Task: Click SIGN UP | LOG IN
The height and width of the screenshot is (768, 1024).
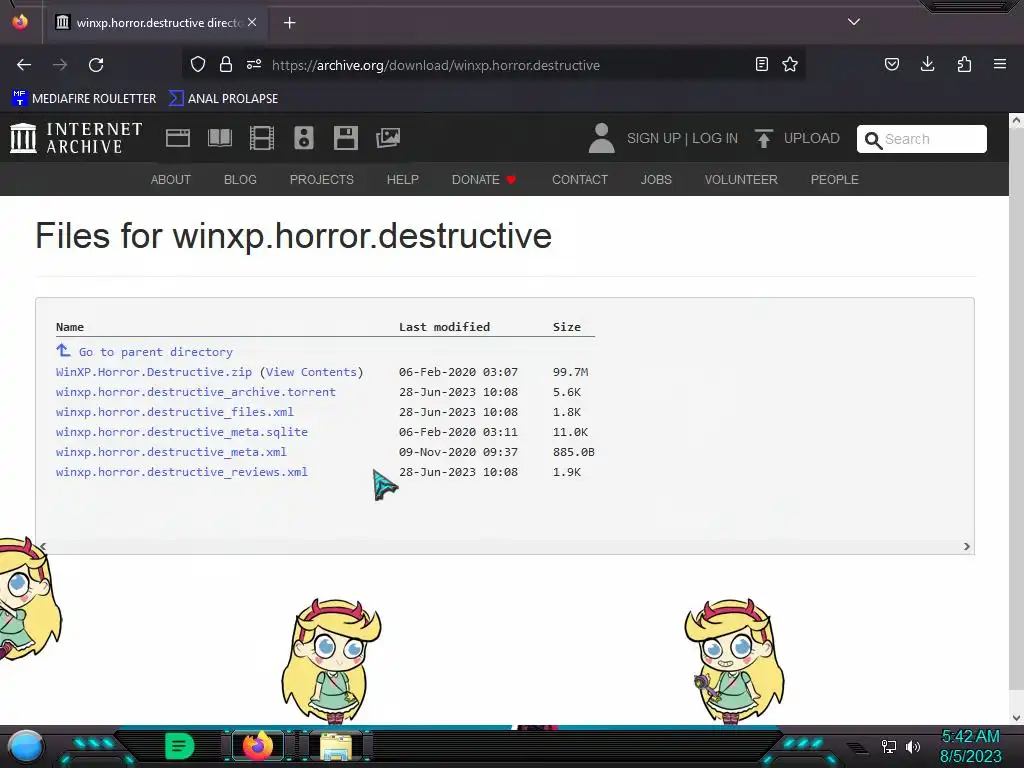Action: [682, 138]
